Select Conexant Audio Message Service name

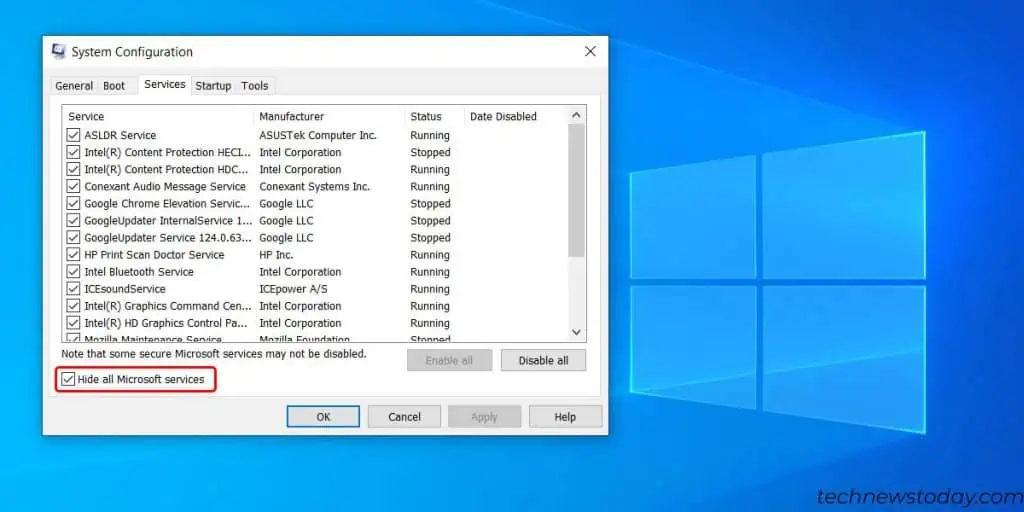coord(165,186)
